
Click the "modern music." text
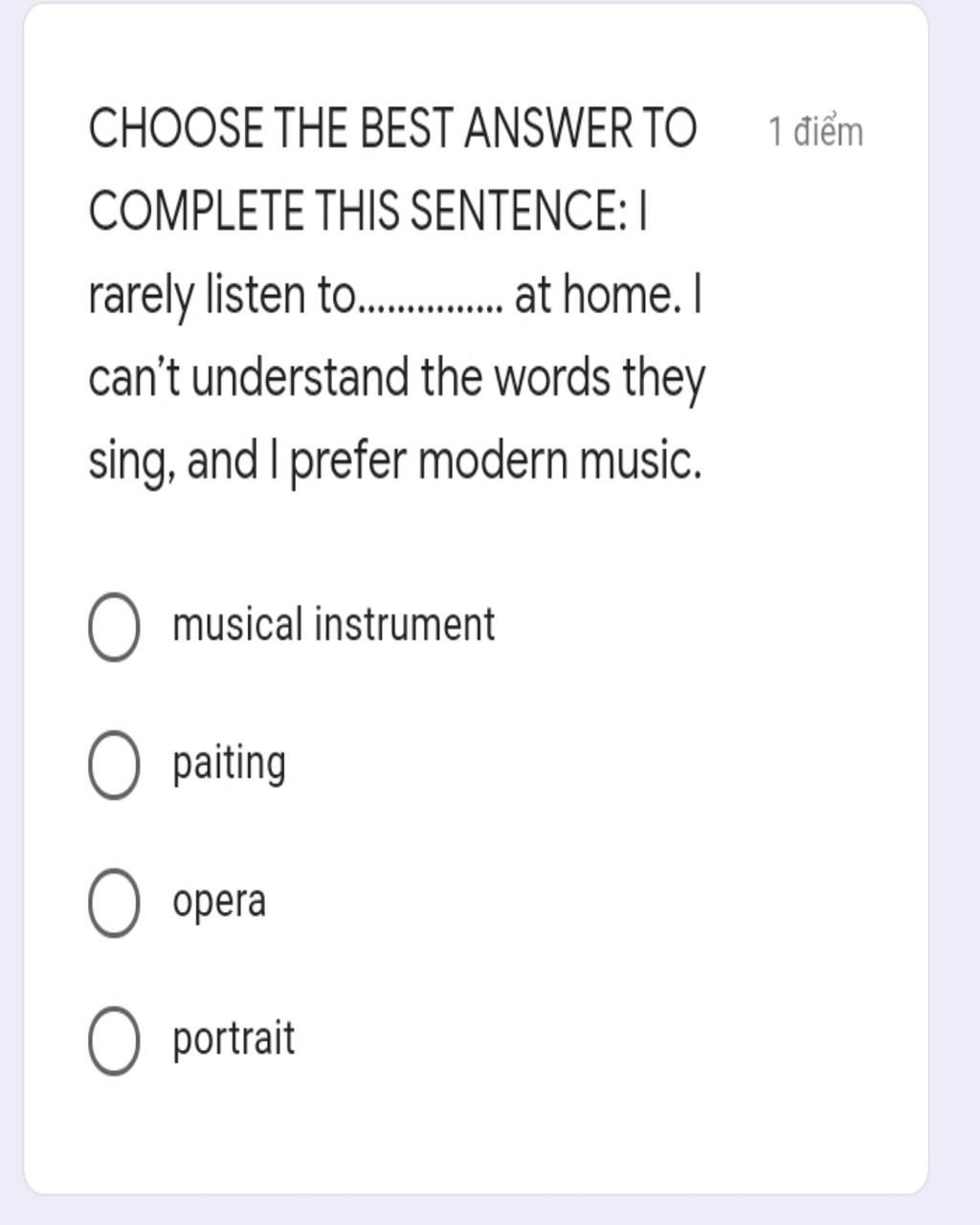click(x=560, y=461)
